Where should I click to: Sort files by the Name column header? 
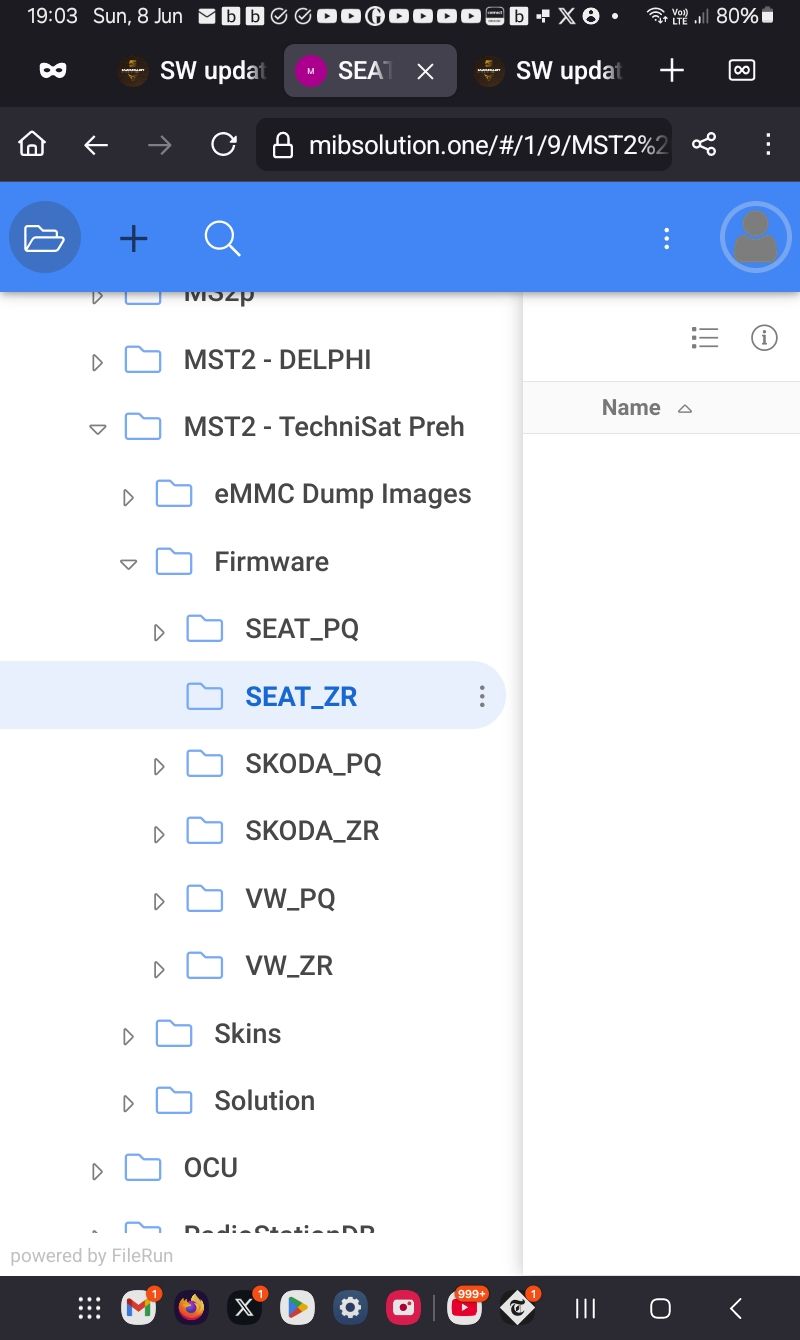[x=631, y=408]
